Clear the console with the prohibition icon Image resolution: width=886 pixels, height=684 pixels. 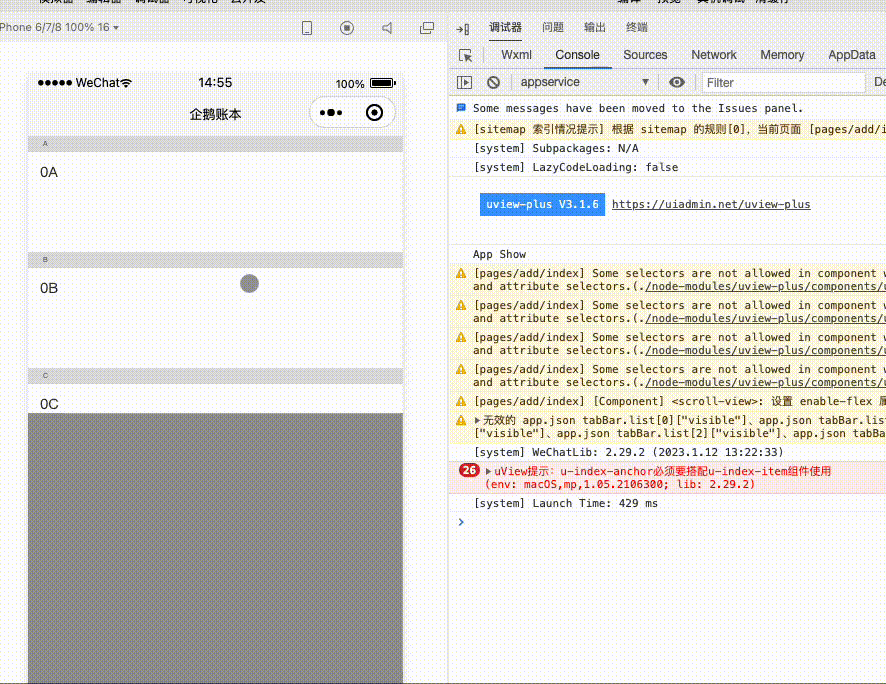495,83
